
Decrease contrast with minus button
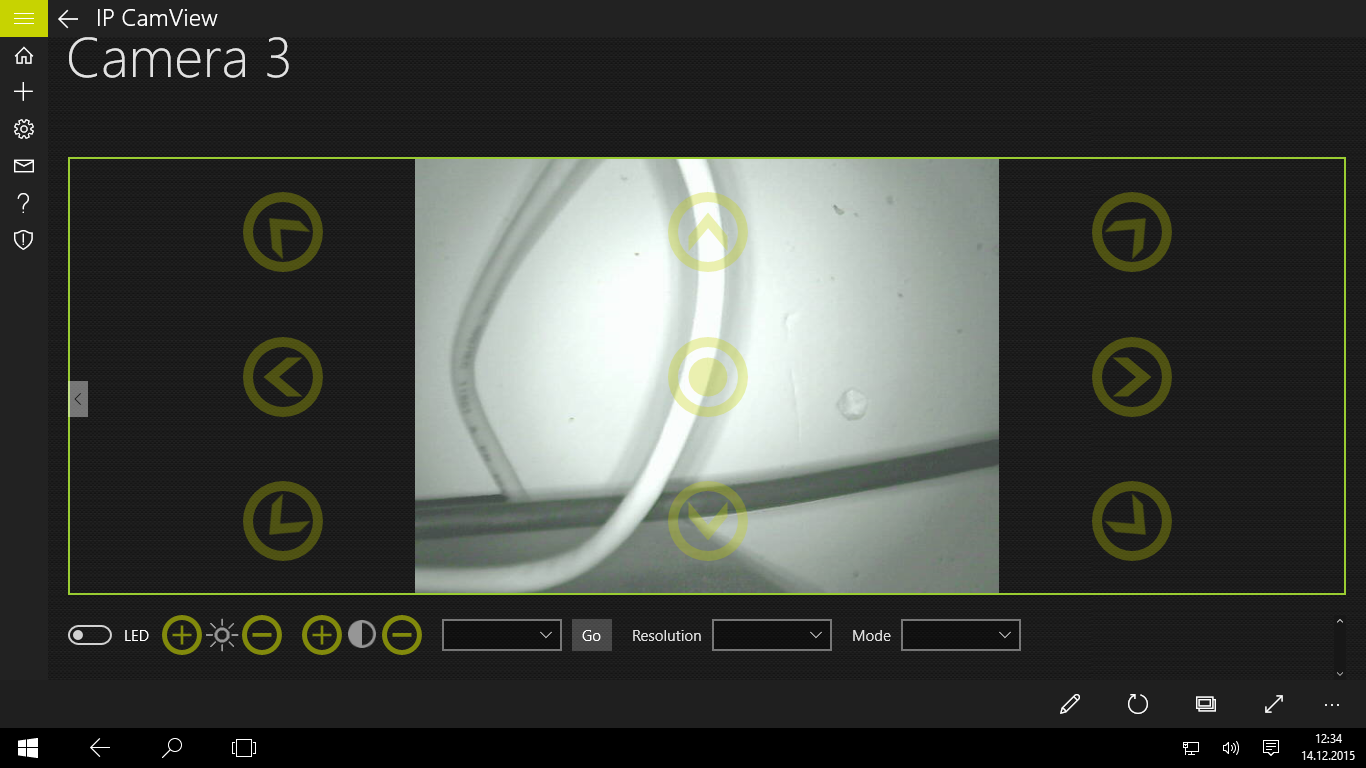click(402, 635)
